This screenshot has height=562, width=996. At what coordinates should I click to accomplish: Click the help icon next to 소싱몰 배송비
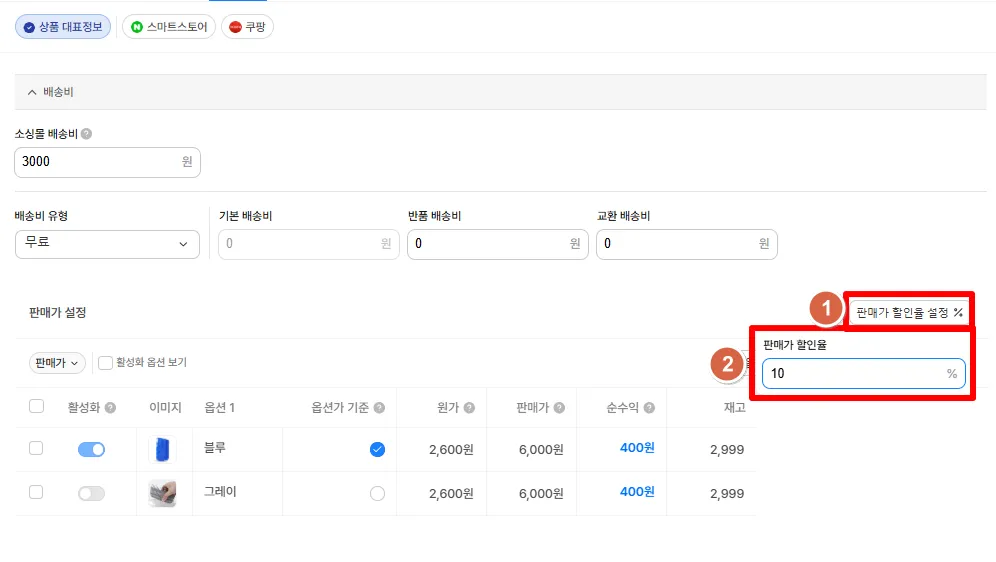click(x=86, y=134)
